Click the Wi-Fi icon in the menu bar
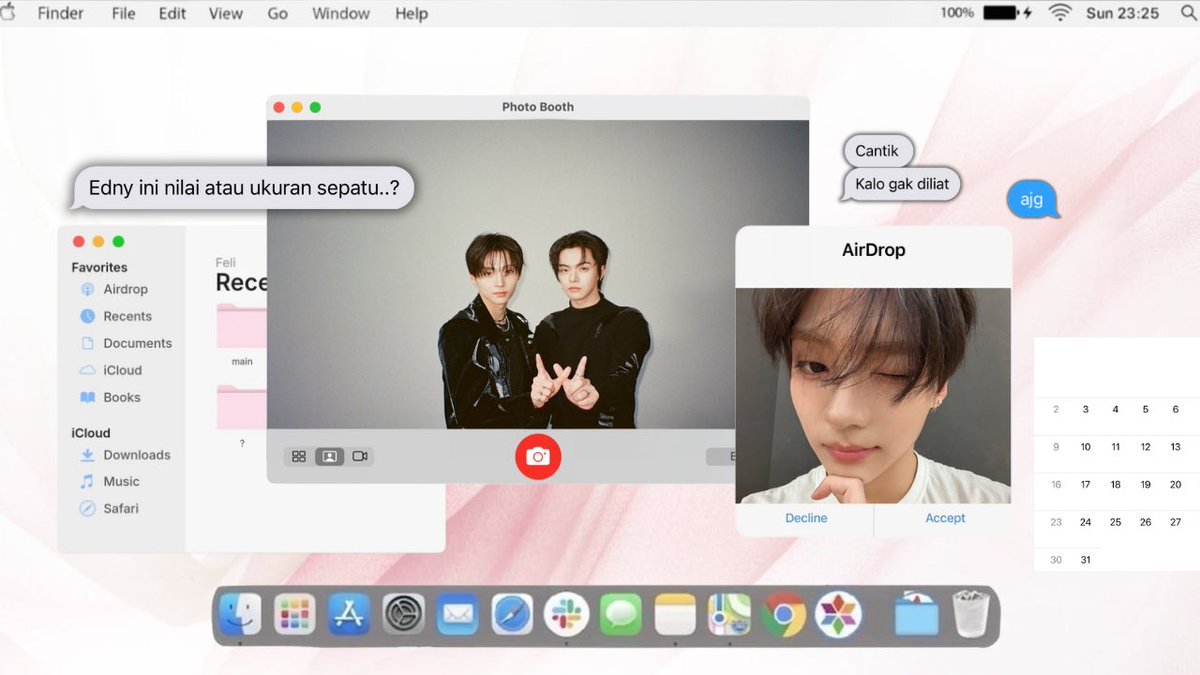Viewport: 1200px width, 675px height. pyautogui.click(x=1058, y=13)
